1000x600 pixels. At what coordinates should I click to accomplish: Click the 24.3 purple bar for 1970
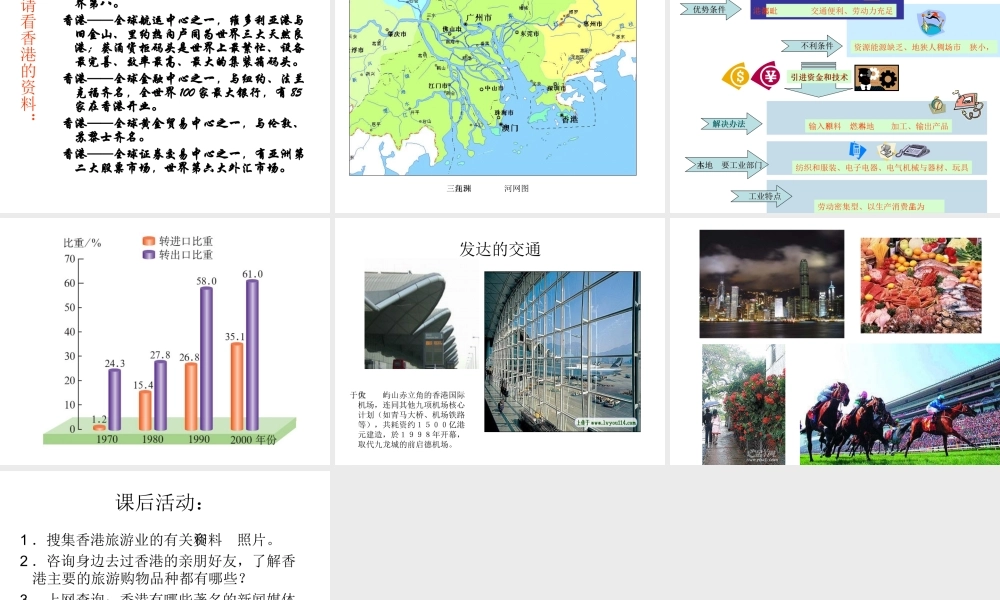[x=114, y=399]
